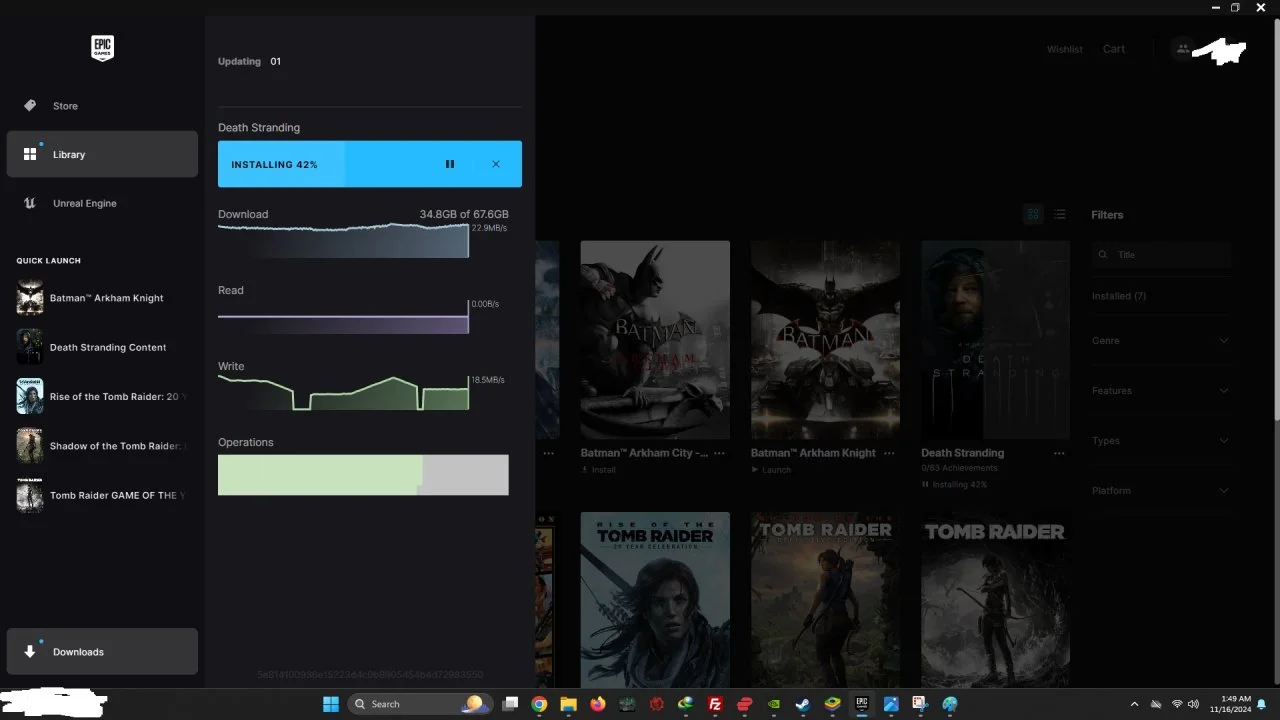Click the Filters heading

pos(1107,215)
